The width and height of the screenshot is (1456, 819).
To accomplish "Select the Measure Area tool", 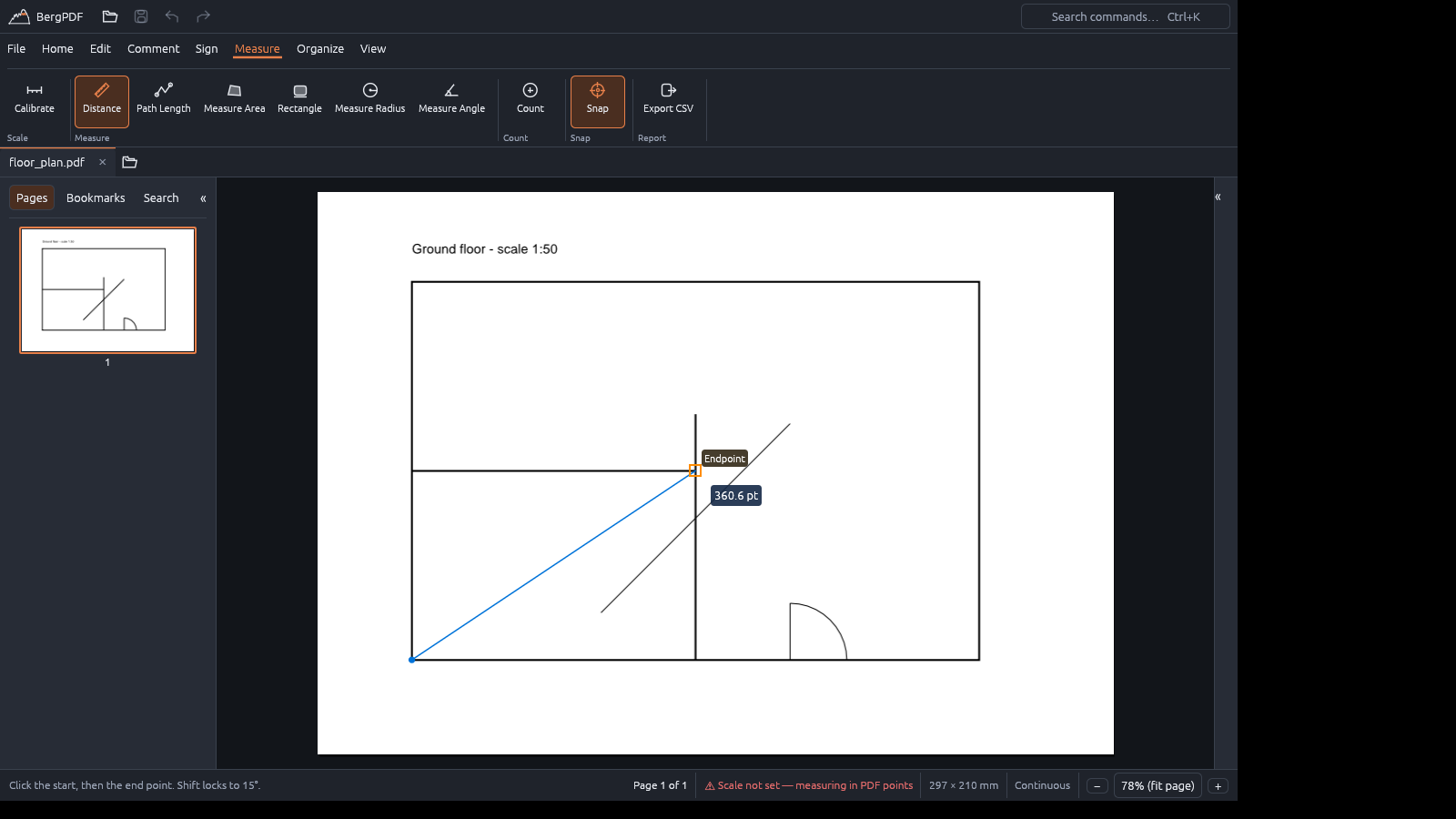I will pos(235,101).
